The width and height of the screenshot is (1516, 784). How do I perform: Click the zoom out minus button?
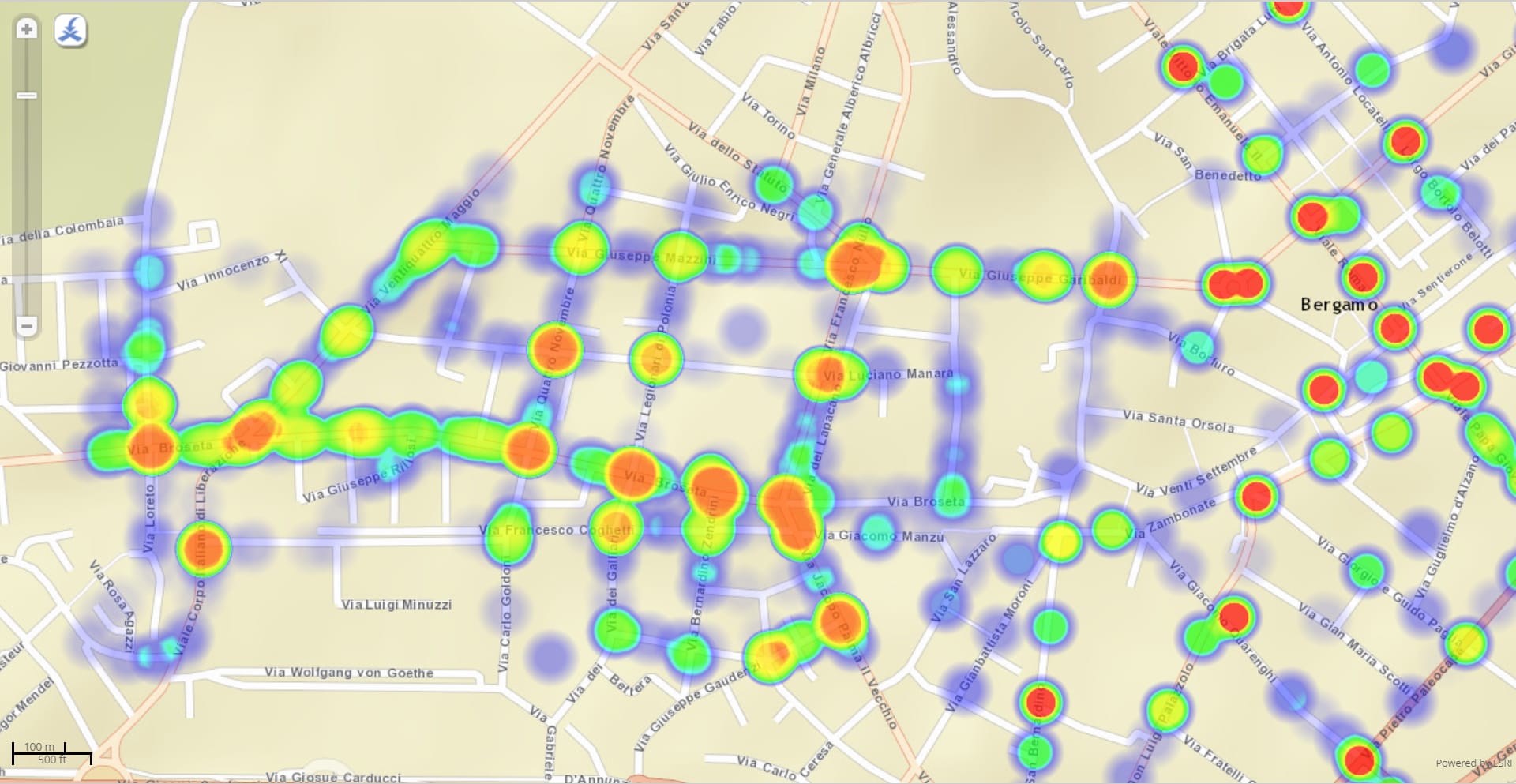click(x=27, y=325)
